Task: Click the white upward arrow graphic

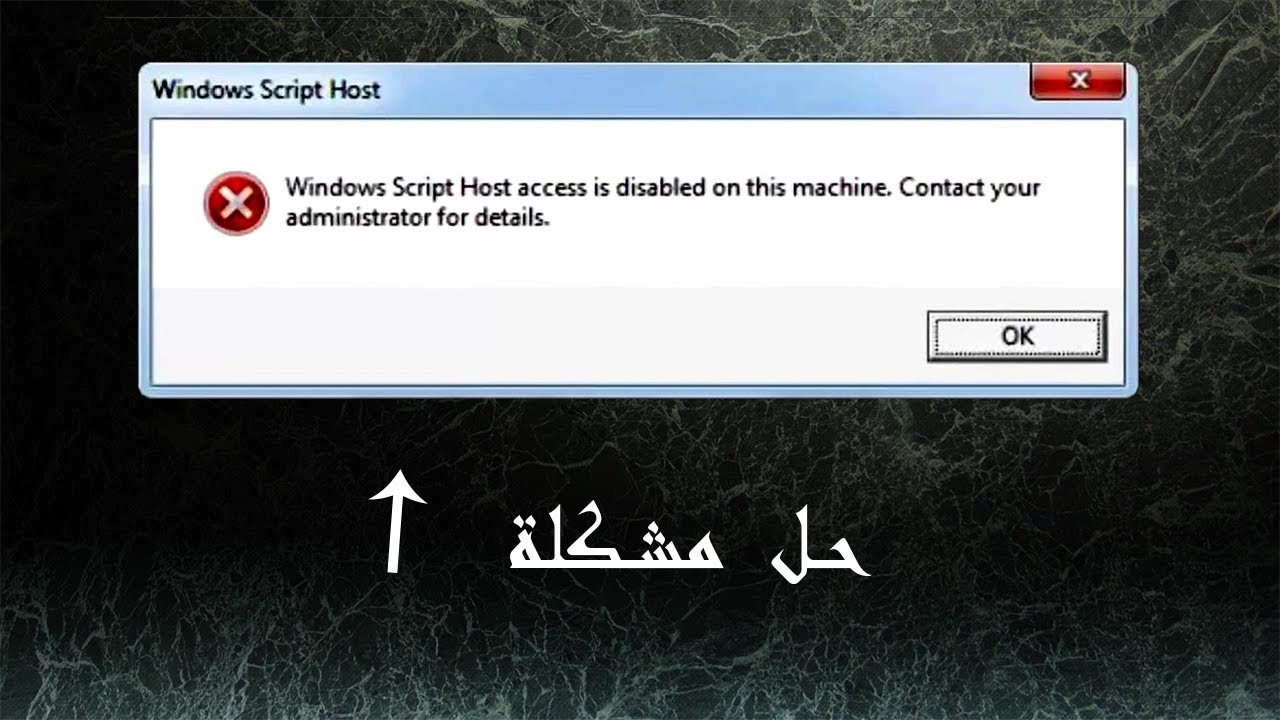Action: tap(397, 520)
